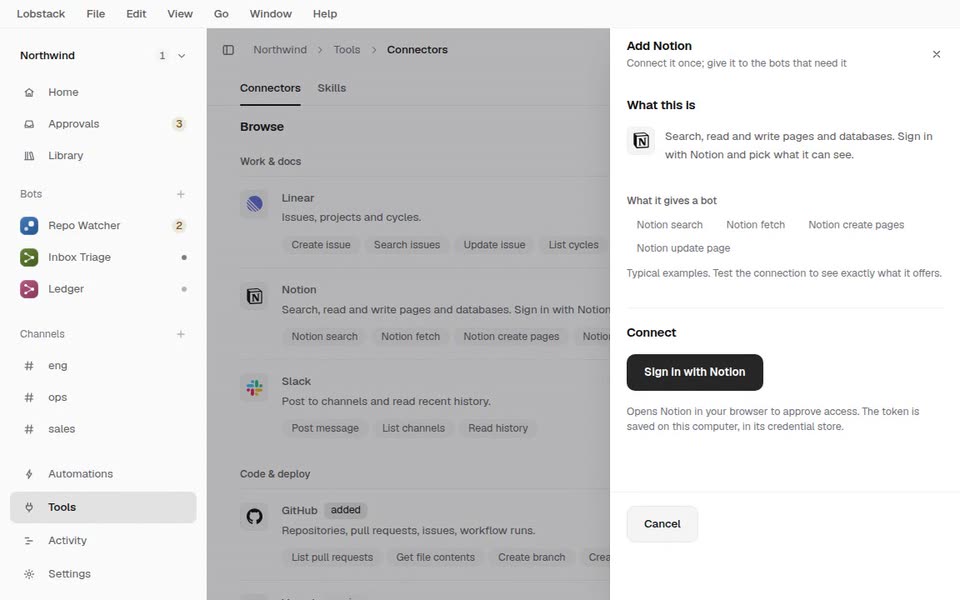
Task: Expand the Northwind workspace switcher chevron
Action: point(182,56)
